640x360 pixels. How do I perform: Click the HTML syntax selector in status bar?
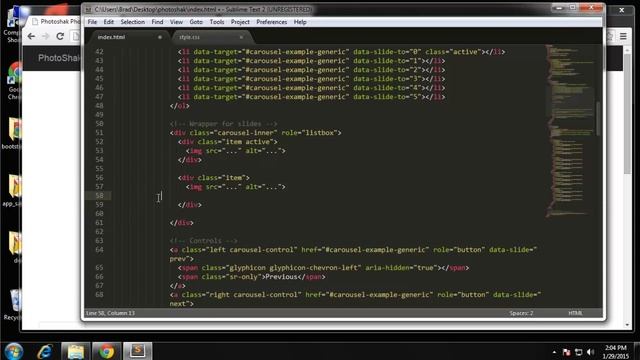coord(576,313)
